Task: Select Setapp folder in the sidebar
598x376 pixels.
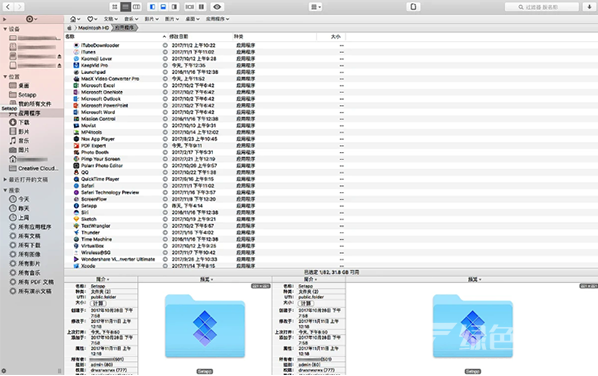Action: click(32, 95)
